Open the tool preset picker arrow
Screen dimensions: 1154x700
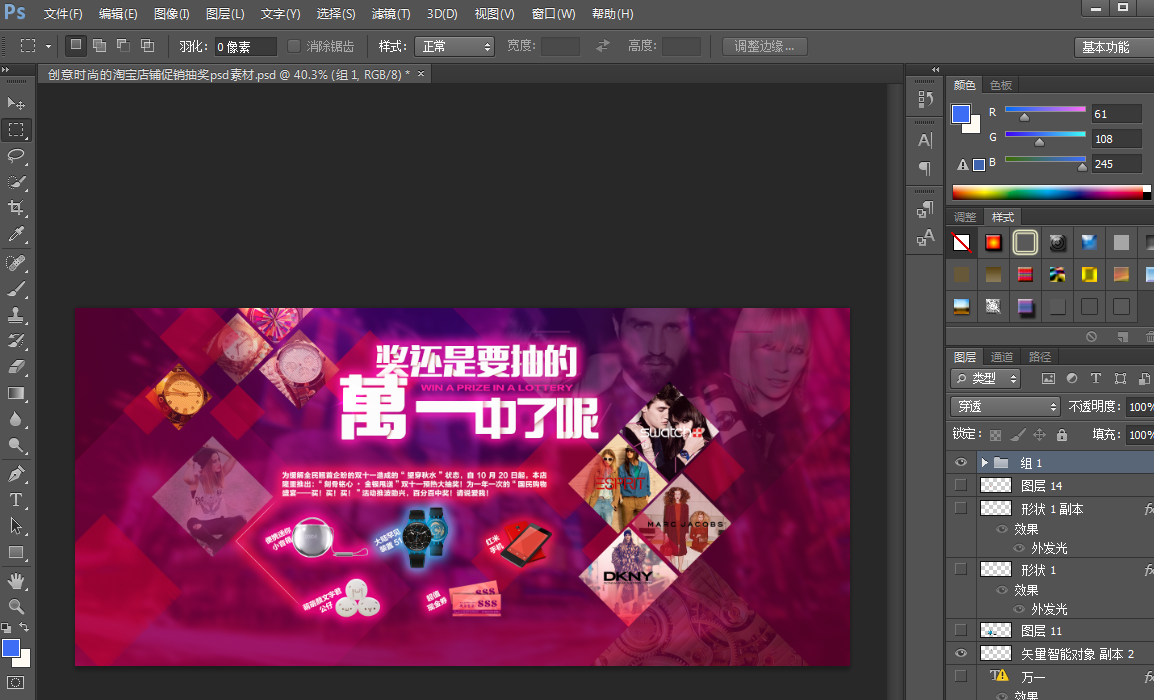coord(48,46)
